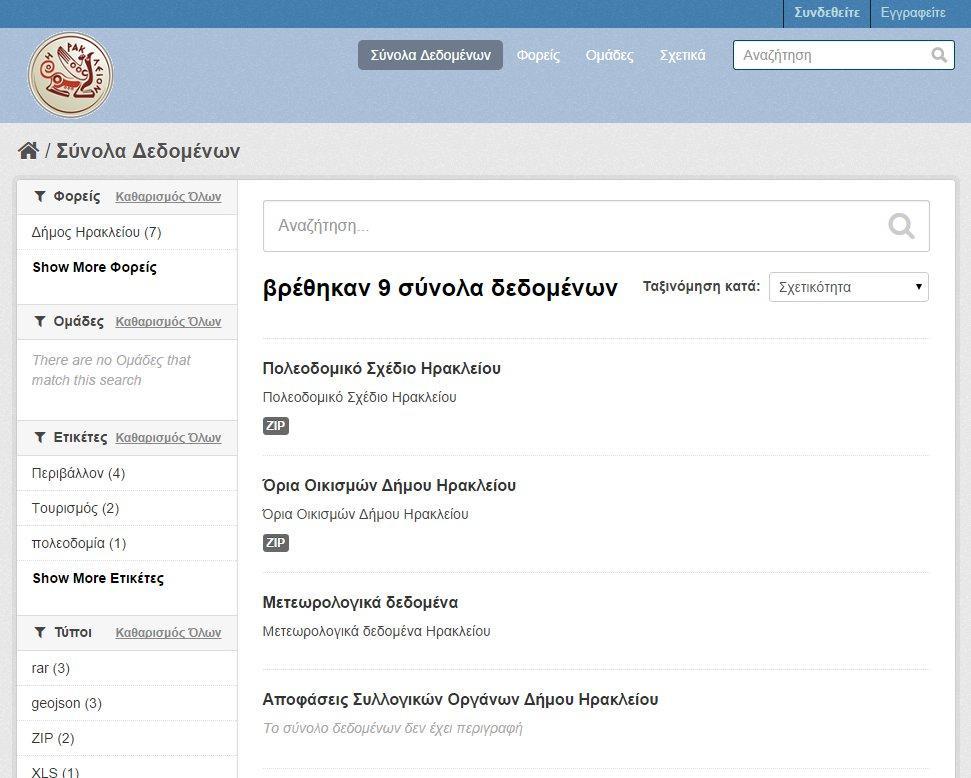Click ZIP badge under Όρια Οικισμών Δήμου Ηρακλείου
Screen dimensions: 971x778
point(276,543)
